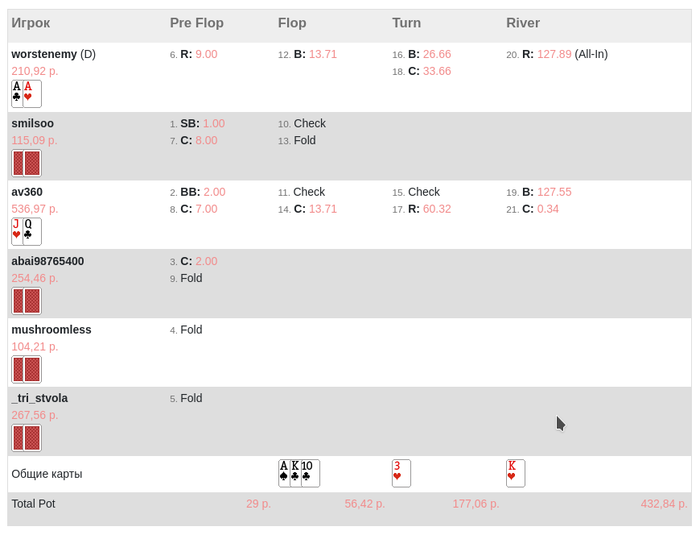Screen dimensions: 700x535
Task: Click the player name abai98765400
Action: point(47,261)
